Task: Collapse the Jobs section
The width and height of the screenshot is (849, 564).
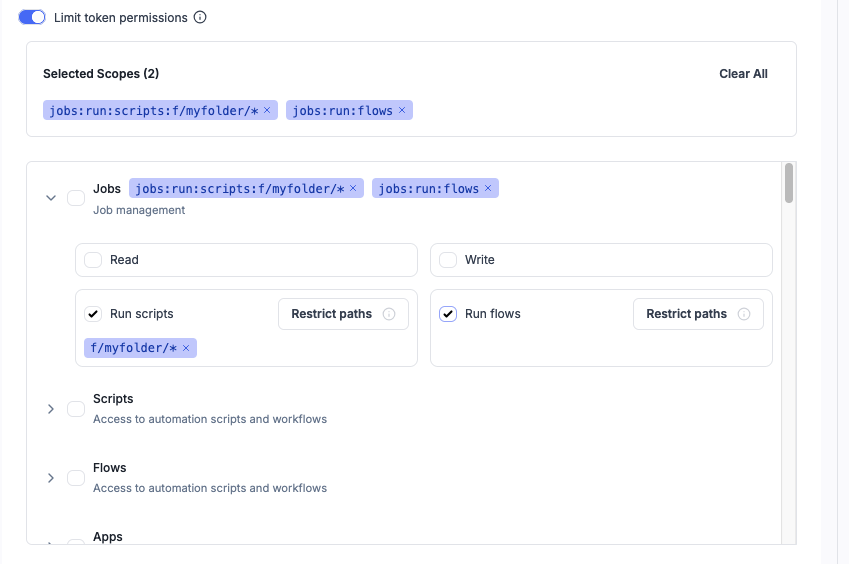Action: (x=50, y=198)
